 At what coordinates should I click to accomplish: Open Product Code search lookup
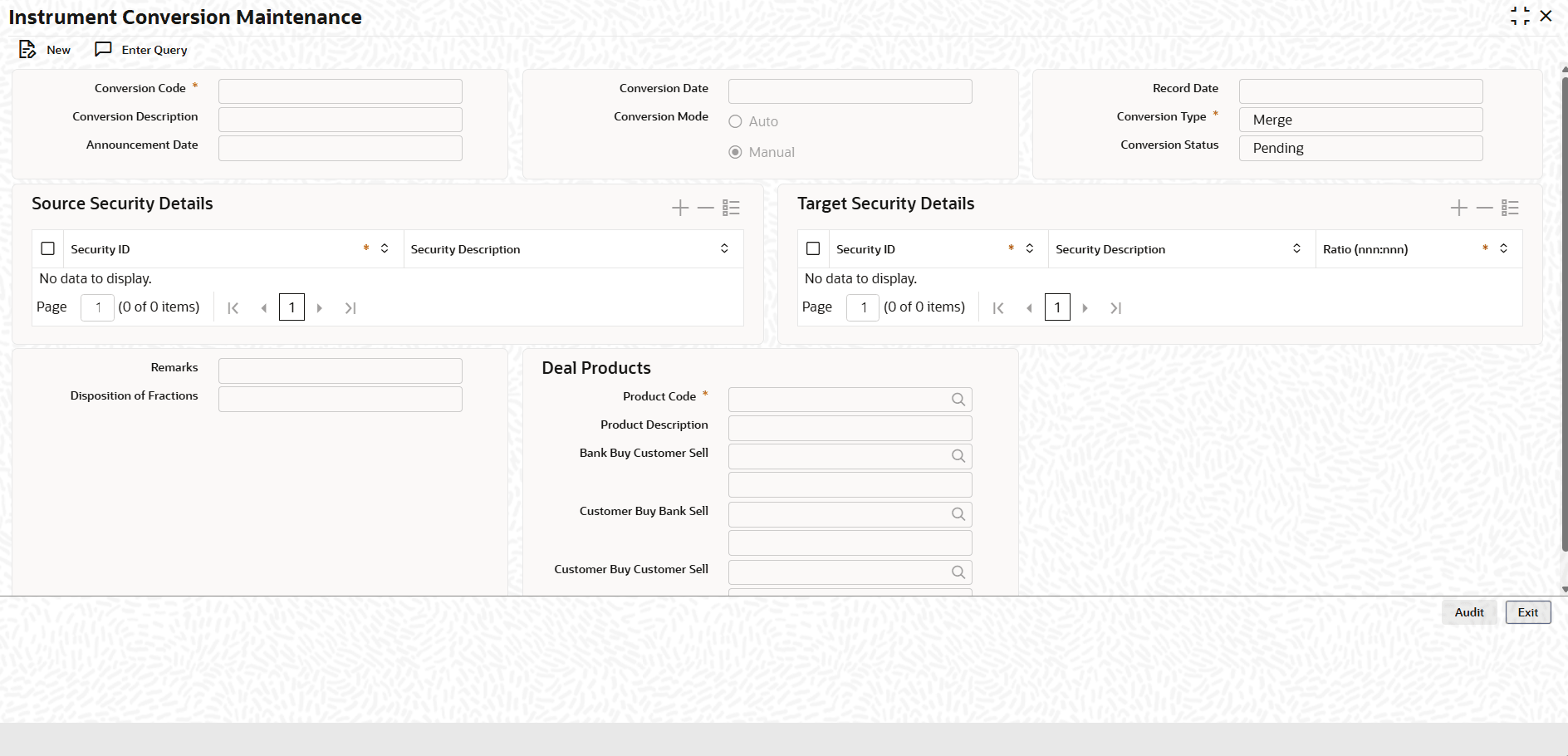pyautogui.click(x=958, y=400)
